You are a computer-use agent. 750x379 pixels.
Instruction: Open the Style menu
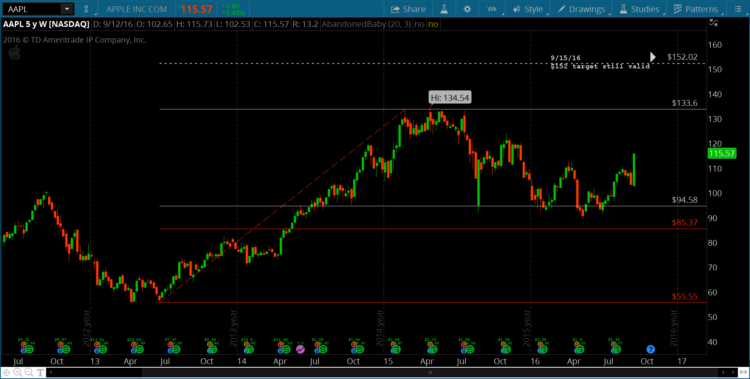[528, 9]
